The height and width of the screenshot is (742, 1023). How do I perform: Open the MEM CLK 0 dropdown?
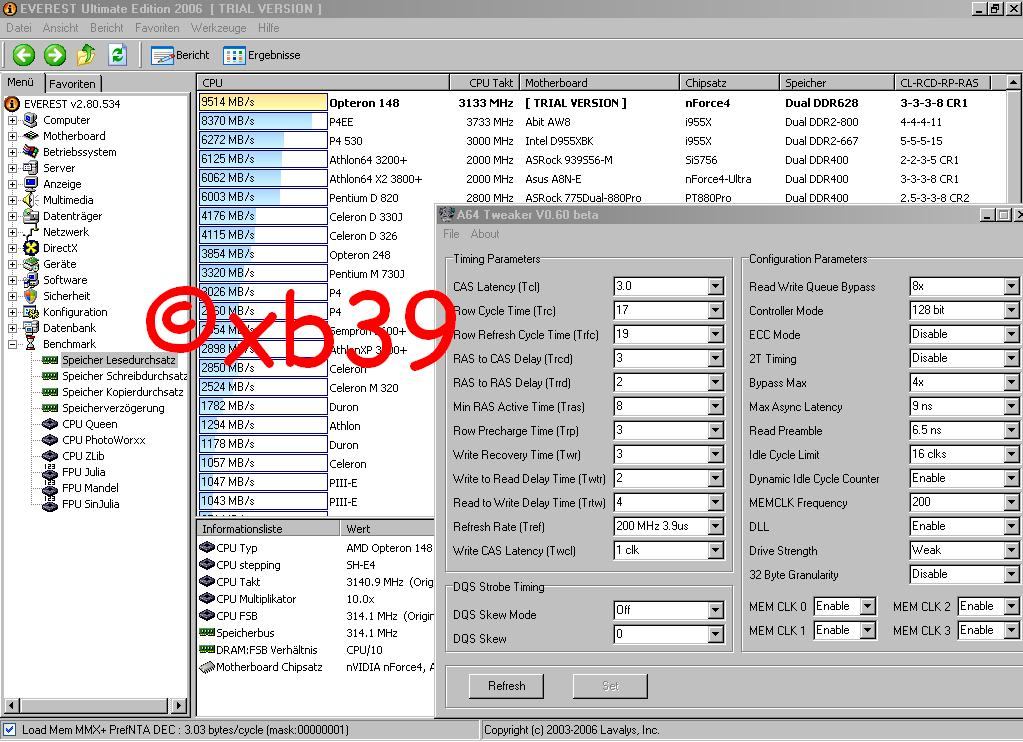(x=868, y=606)
